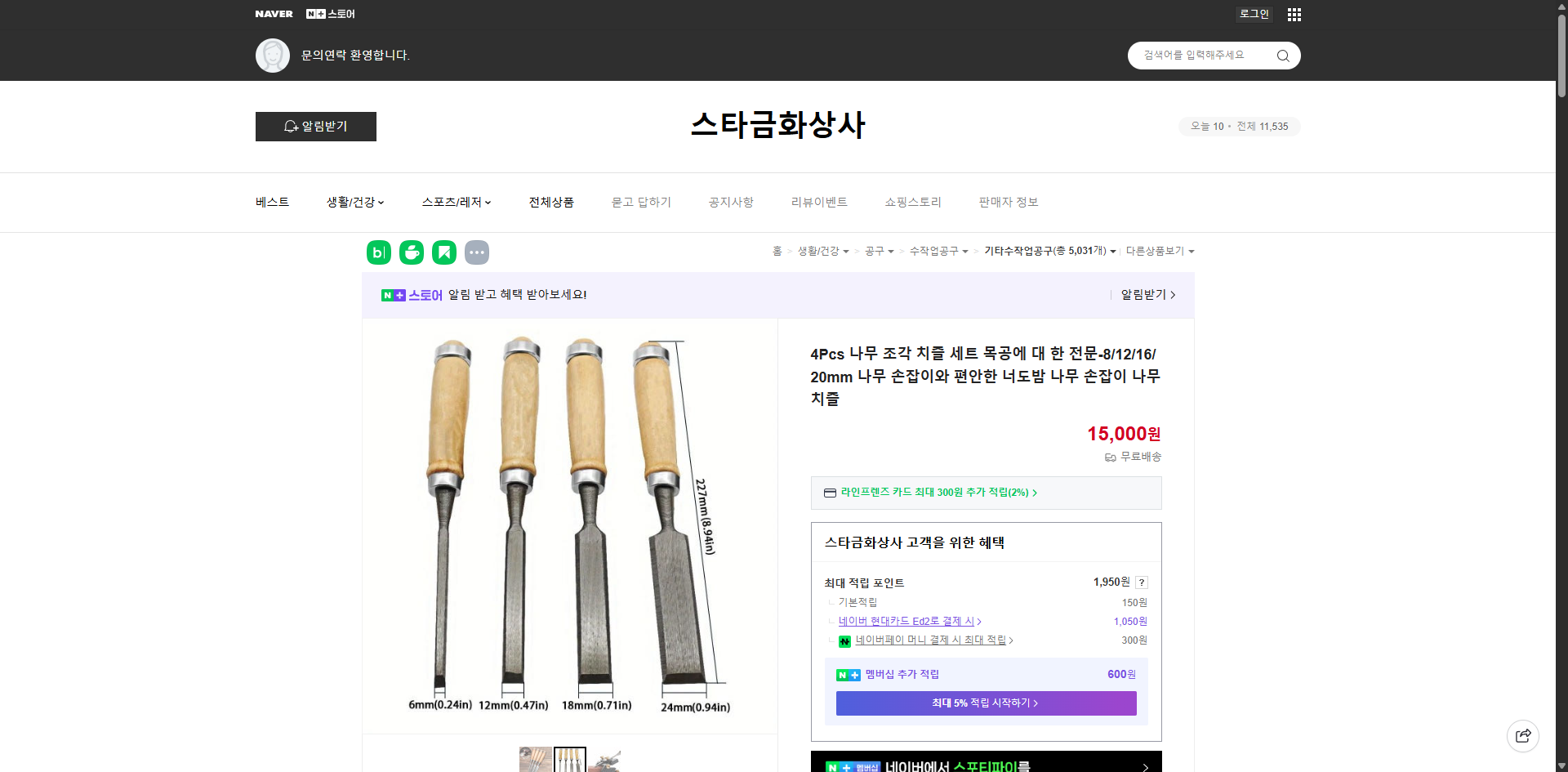Image resolution: width=1568 pixels, height=772 pixels.
Task: Open more sharing options via the ellipsis icon
Action: click(x=477, y=252)
